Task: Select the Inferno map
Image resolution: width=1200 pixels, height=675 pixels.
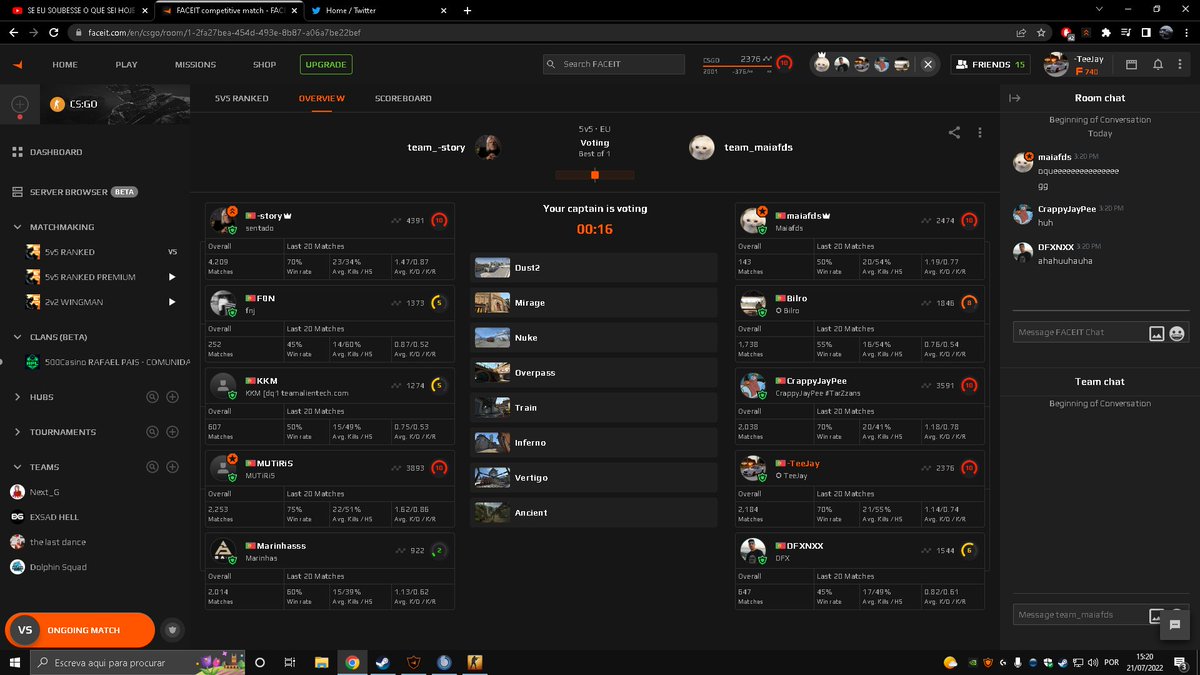Action: [594, 443]
